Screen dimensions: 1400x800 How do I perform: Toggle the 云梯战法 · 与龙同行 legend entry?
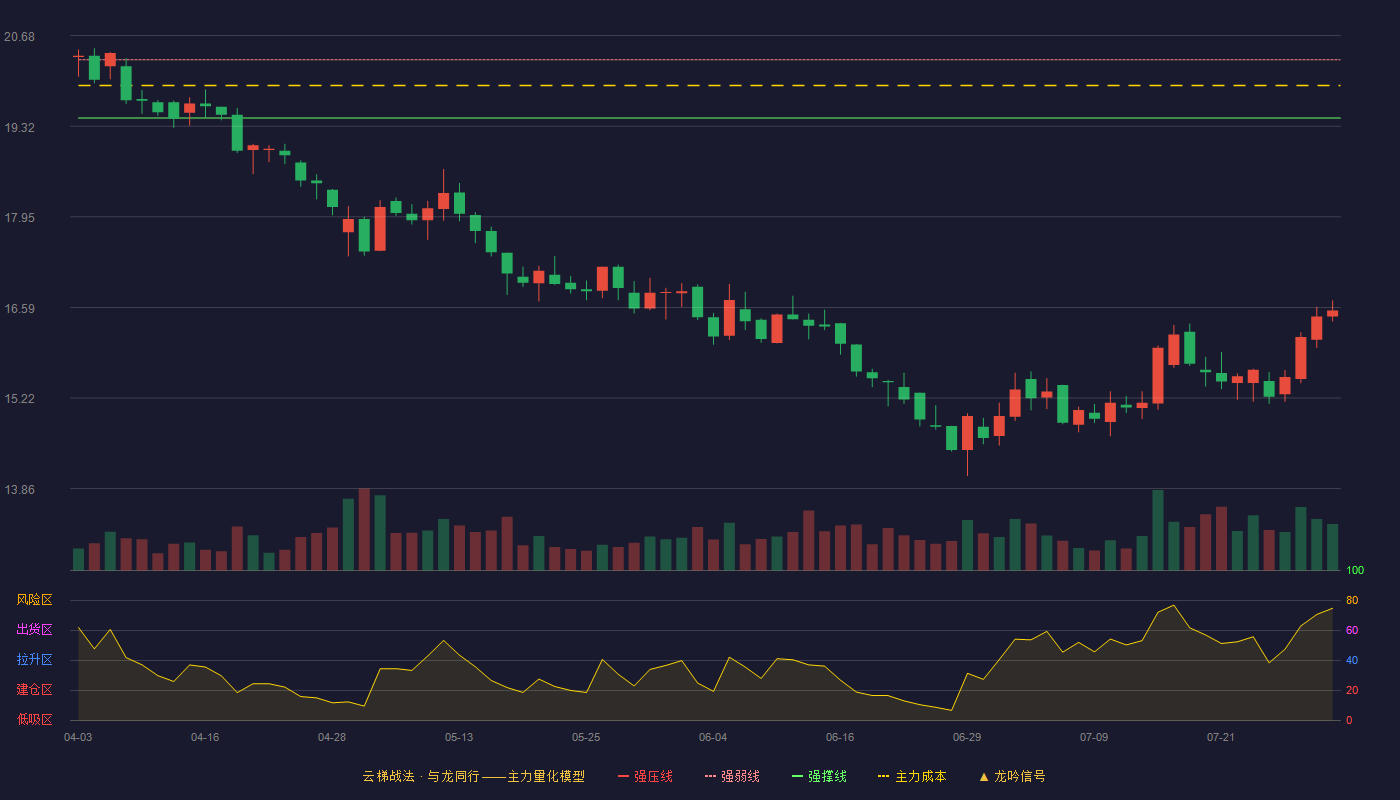(x=473, y=776)
